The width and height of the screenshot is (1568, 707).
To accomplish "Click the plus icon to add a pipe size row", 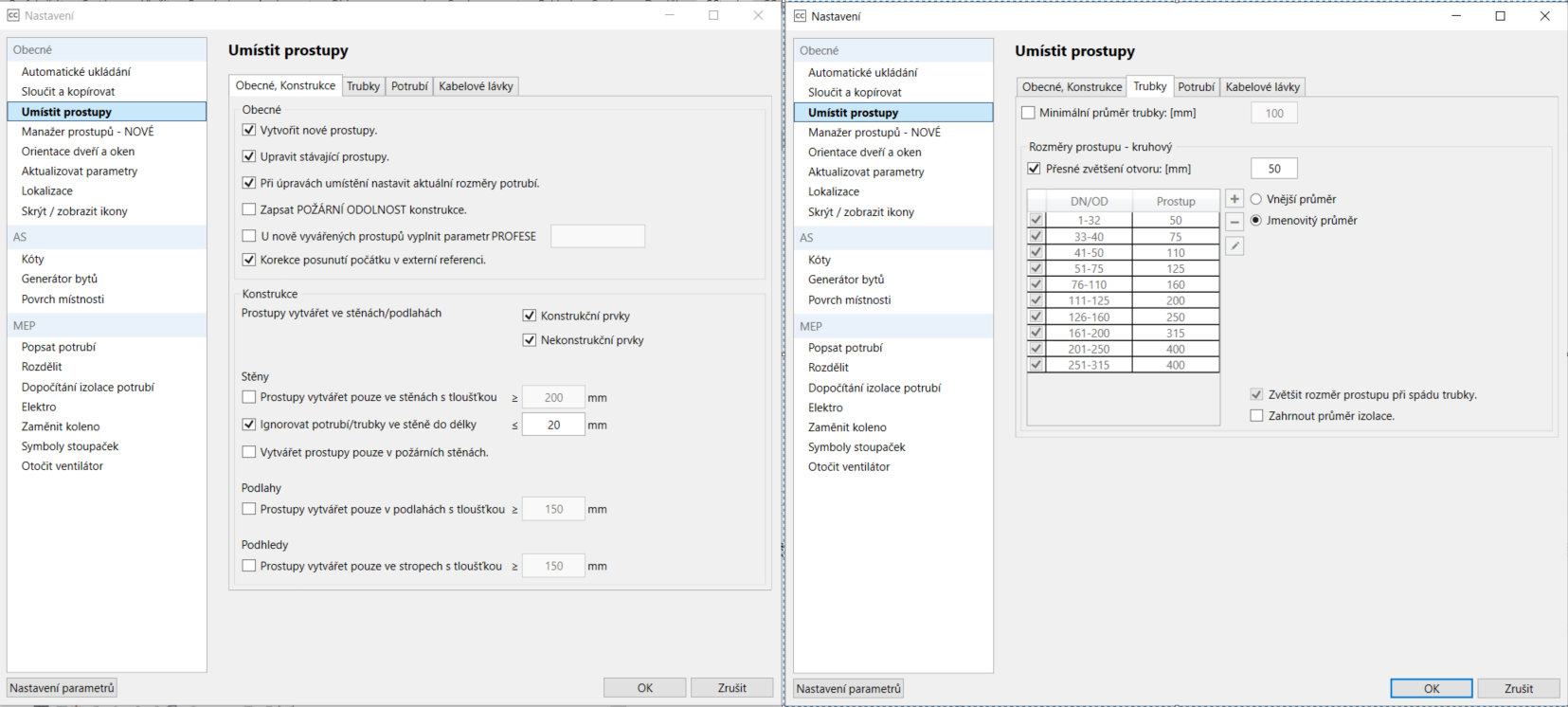I will [1234, 199].
